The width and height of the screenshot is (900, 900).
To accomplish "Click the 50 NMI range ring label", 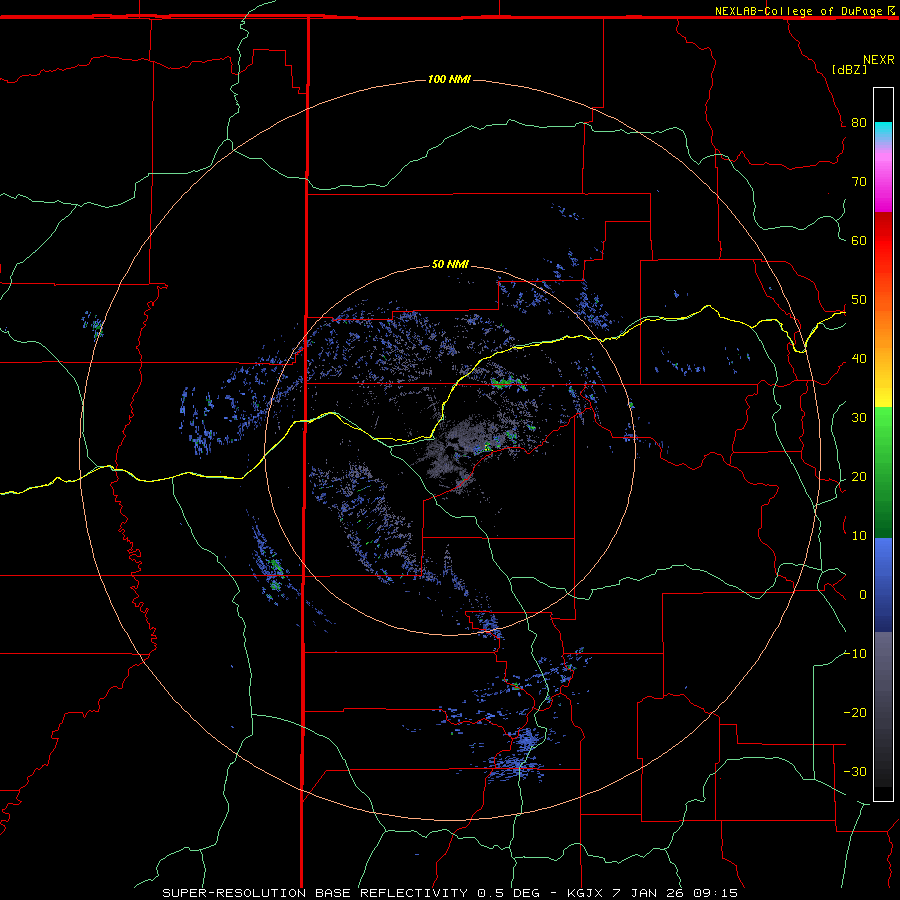I will pos(450,265).
